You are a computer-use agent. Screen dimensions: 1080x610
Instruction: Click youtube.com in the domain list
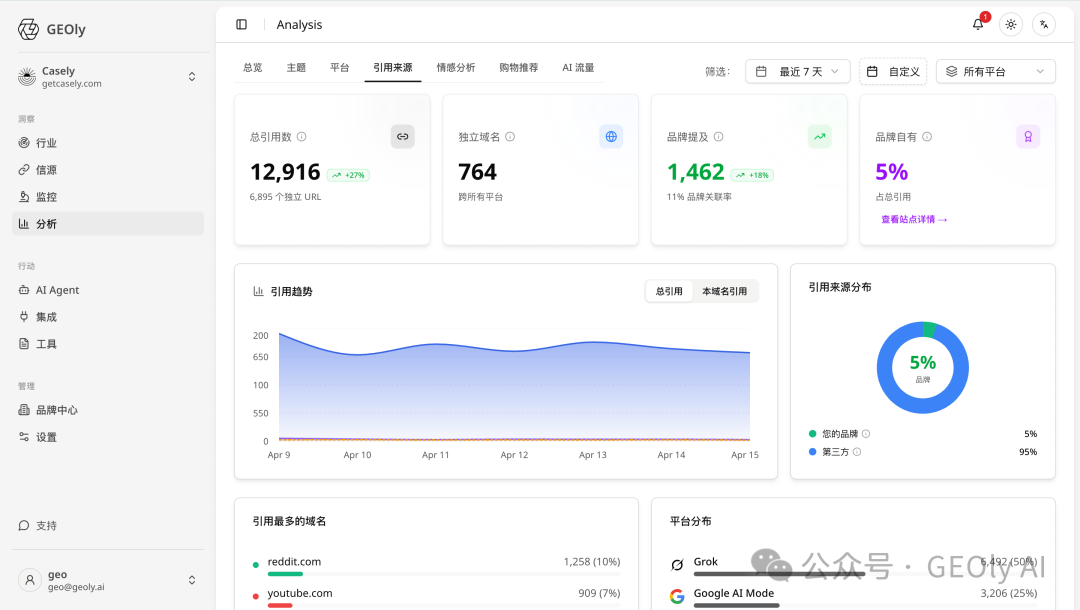300,593
